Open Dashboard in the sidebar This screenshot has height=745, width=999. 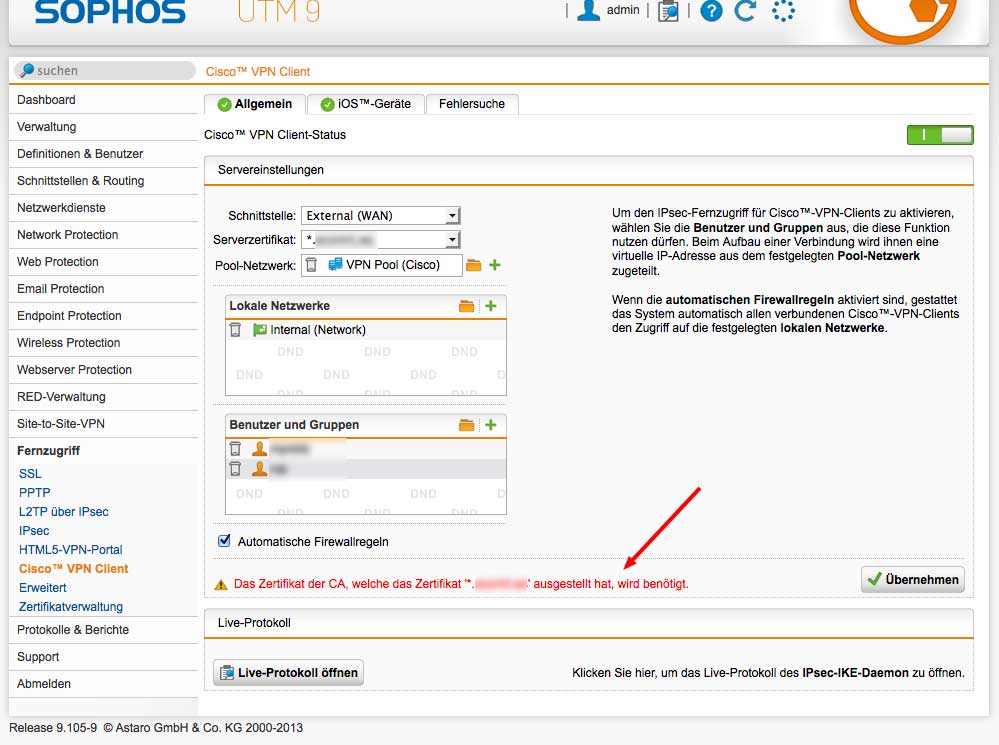[x=103, y=100]
